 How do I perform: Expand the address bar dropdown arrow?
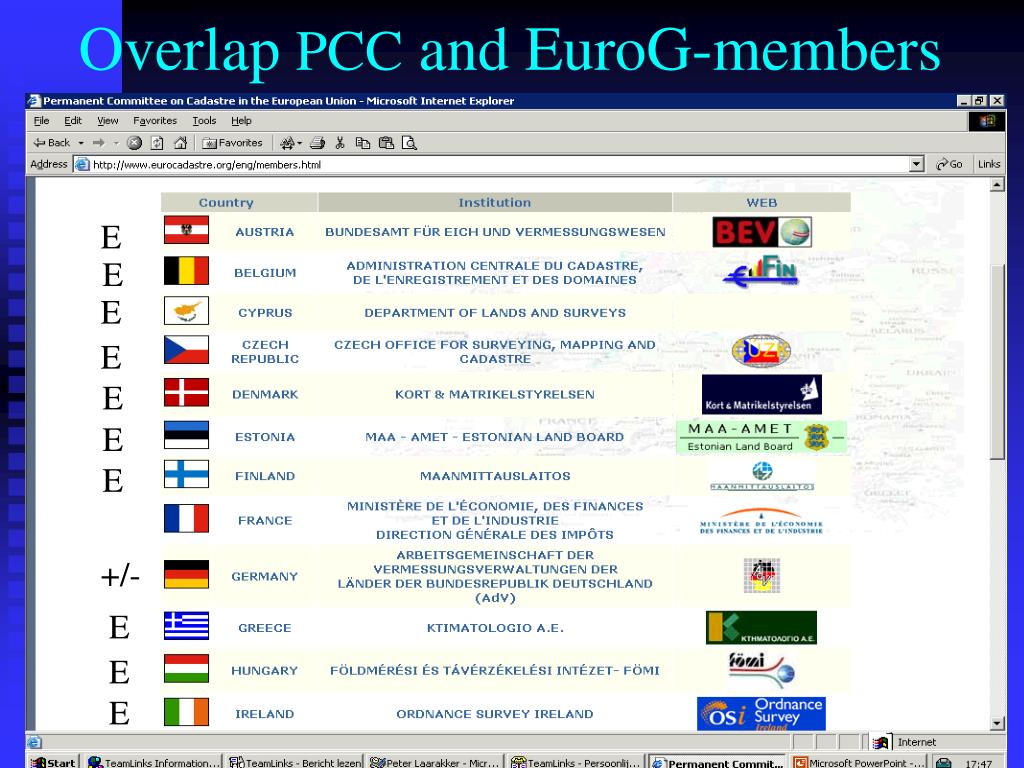[917, 165]
